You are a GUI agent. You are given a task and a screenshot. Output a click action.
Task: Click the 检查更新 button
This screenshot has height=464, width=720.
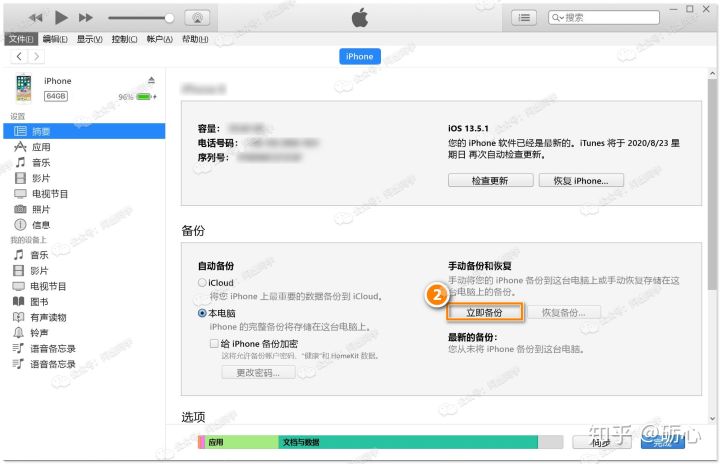click(490, 181)
